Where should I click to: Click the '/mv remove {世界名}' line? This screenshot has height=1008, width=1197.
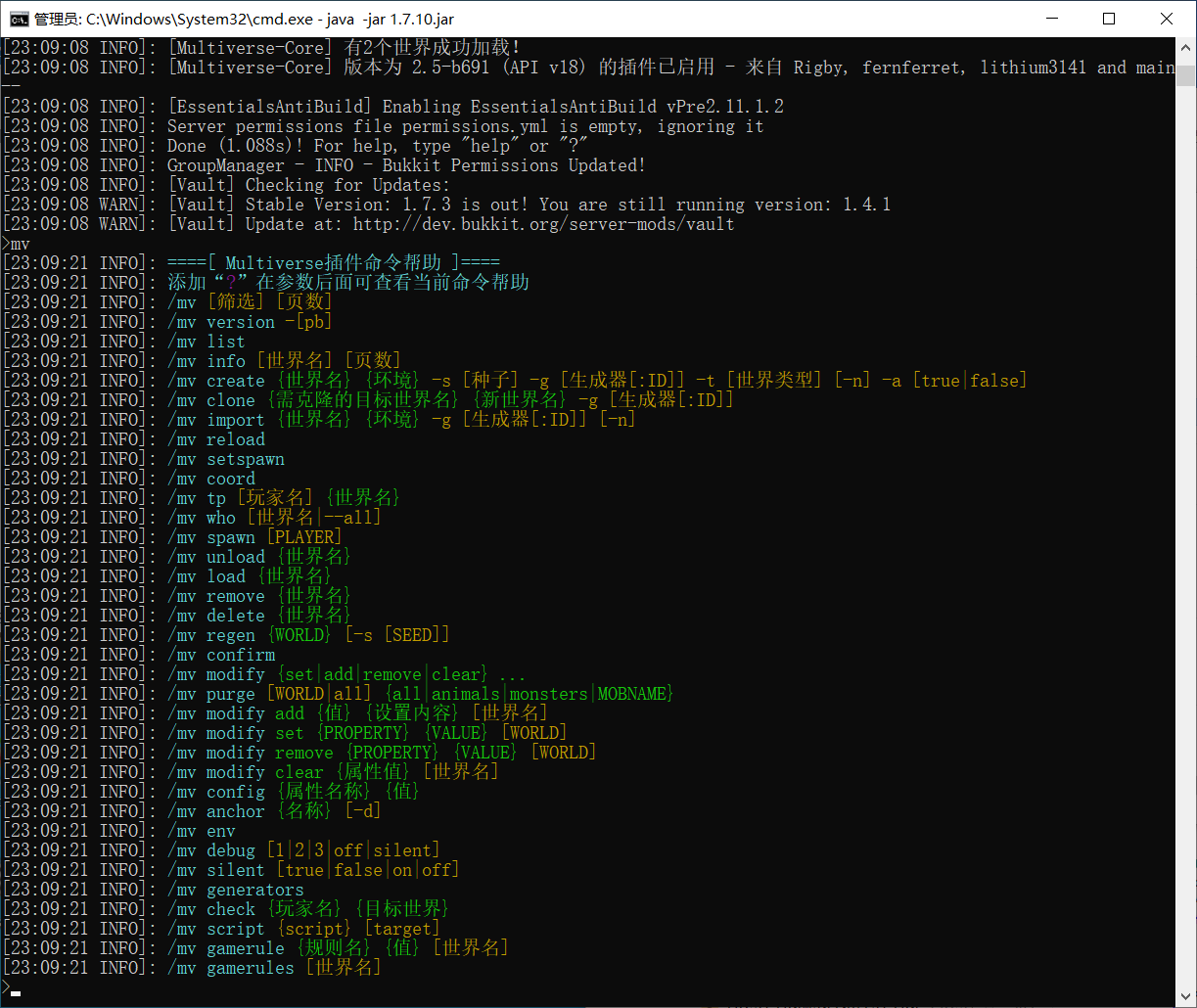(177, 596)
